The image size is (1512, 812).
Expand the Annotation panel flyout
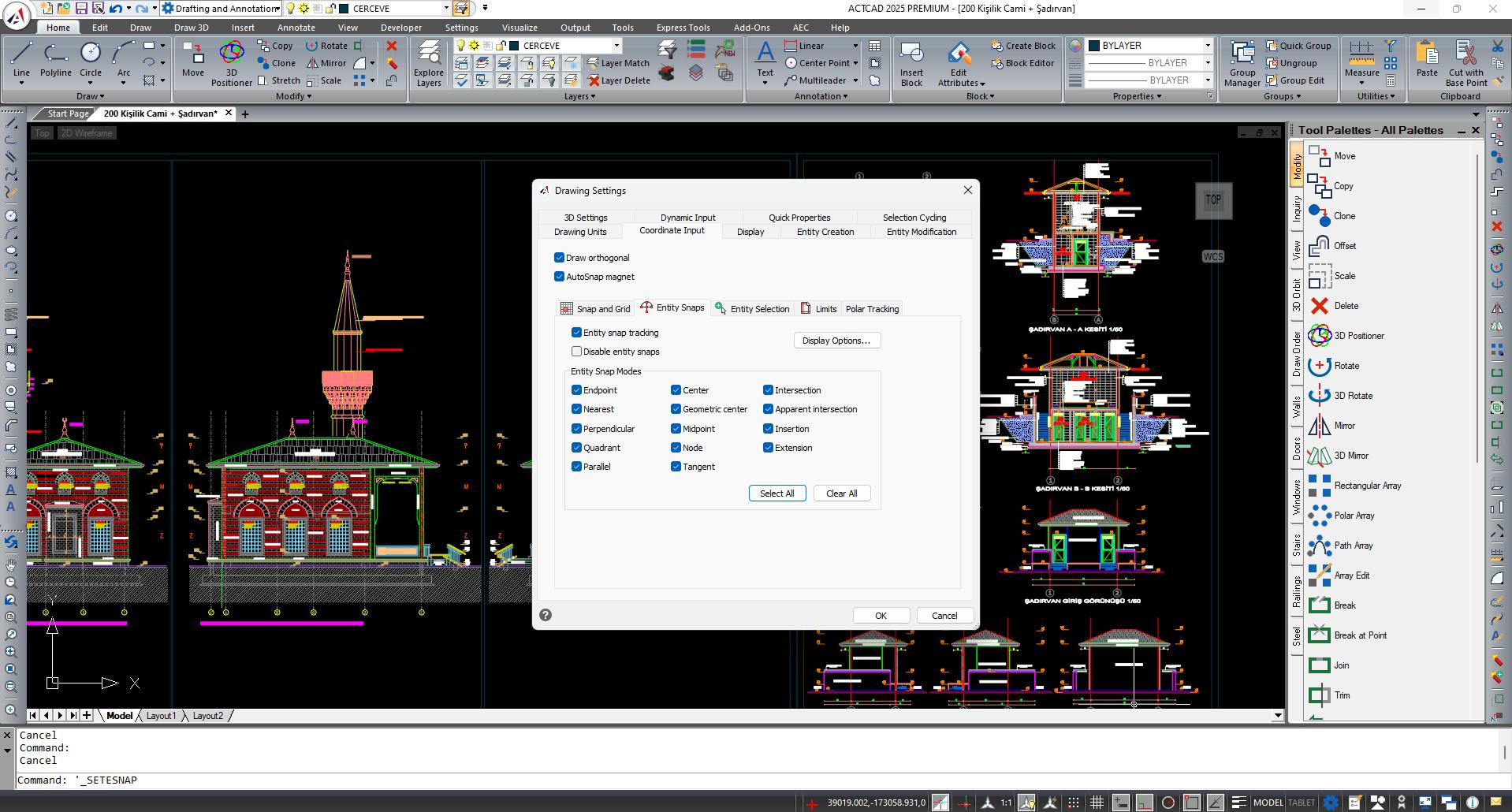tap(821, 96)
